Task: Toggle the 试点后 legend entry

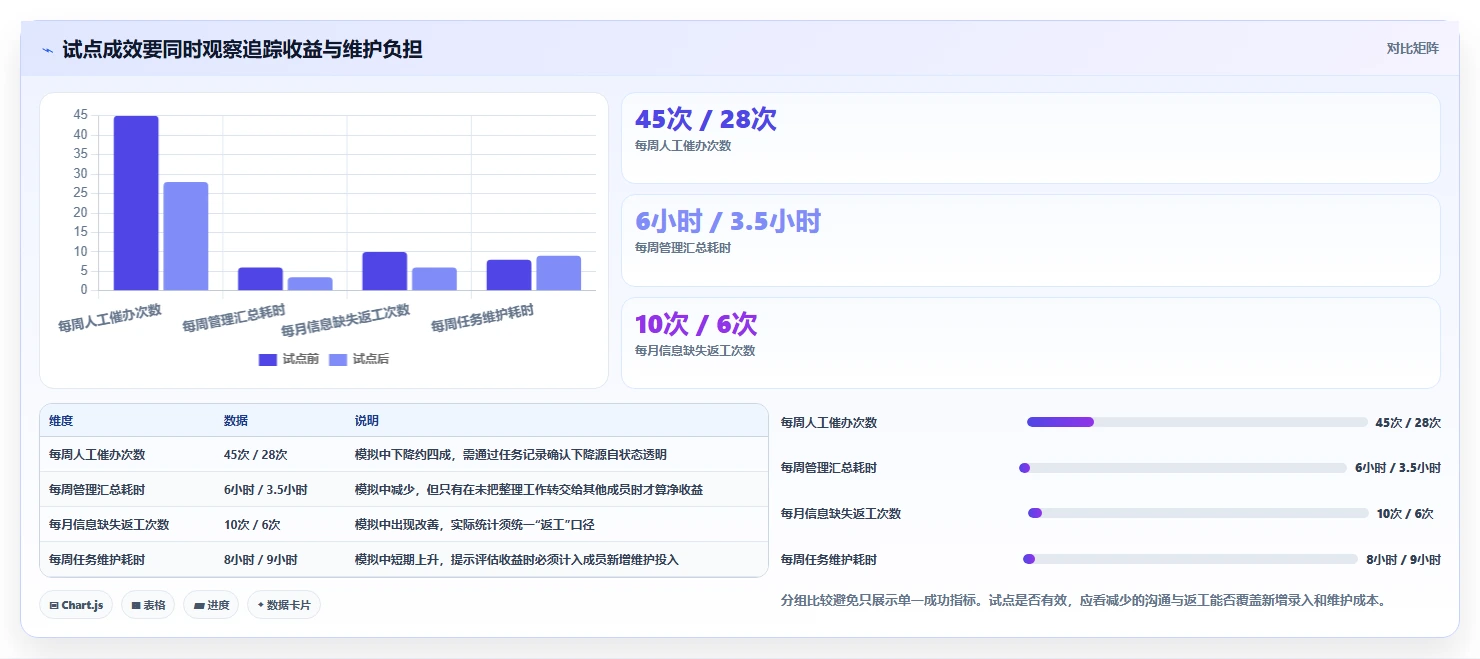Action: click(x=359, y=359)
